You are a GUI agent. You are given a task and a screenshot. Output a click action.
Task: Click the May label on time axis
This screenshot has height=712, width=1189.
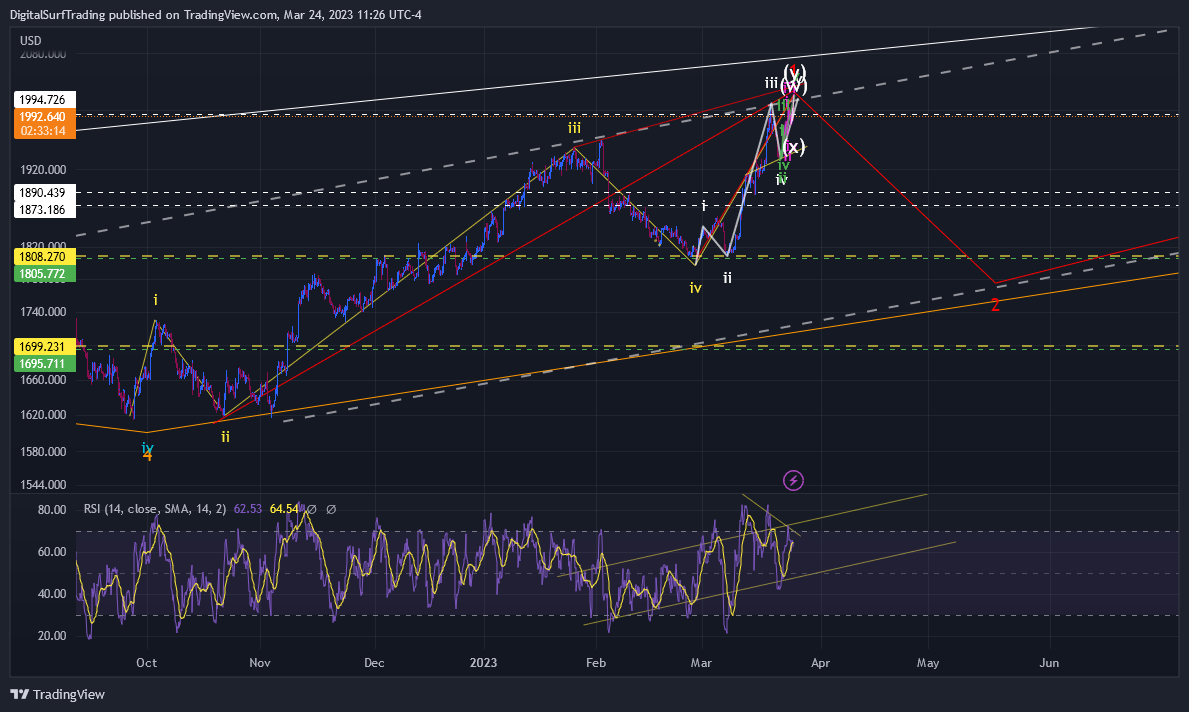[x=928, y=663]
